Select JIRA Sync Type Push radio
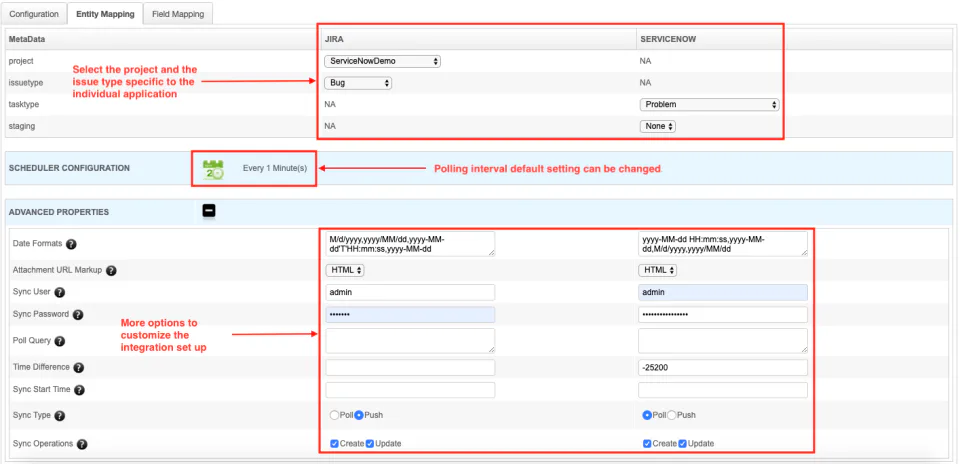The height and width of the screenshot is (464, 960). tap(359, 415)
